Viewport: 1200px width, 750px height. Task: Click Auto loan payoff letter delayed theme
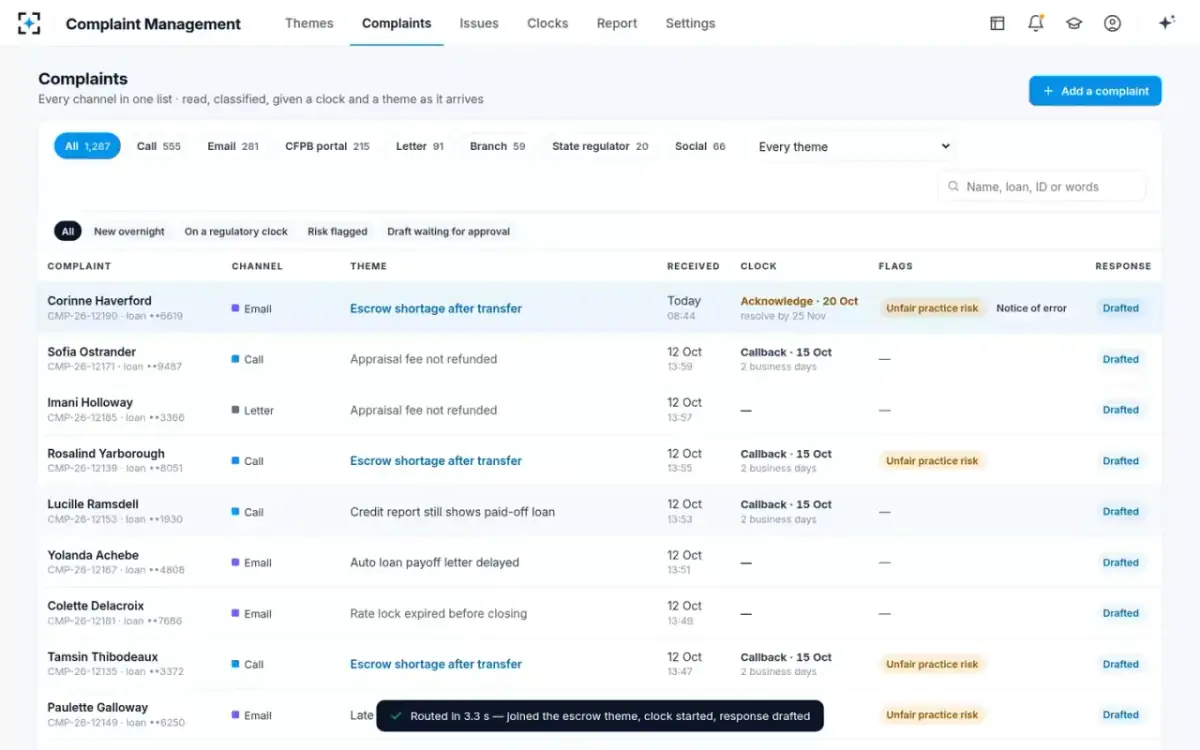tap(434, 563)
